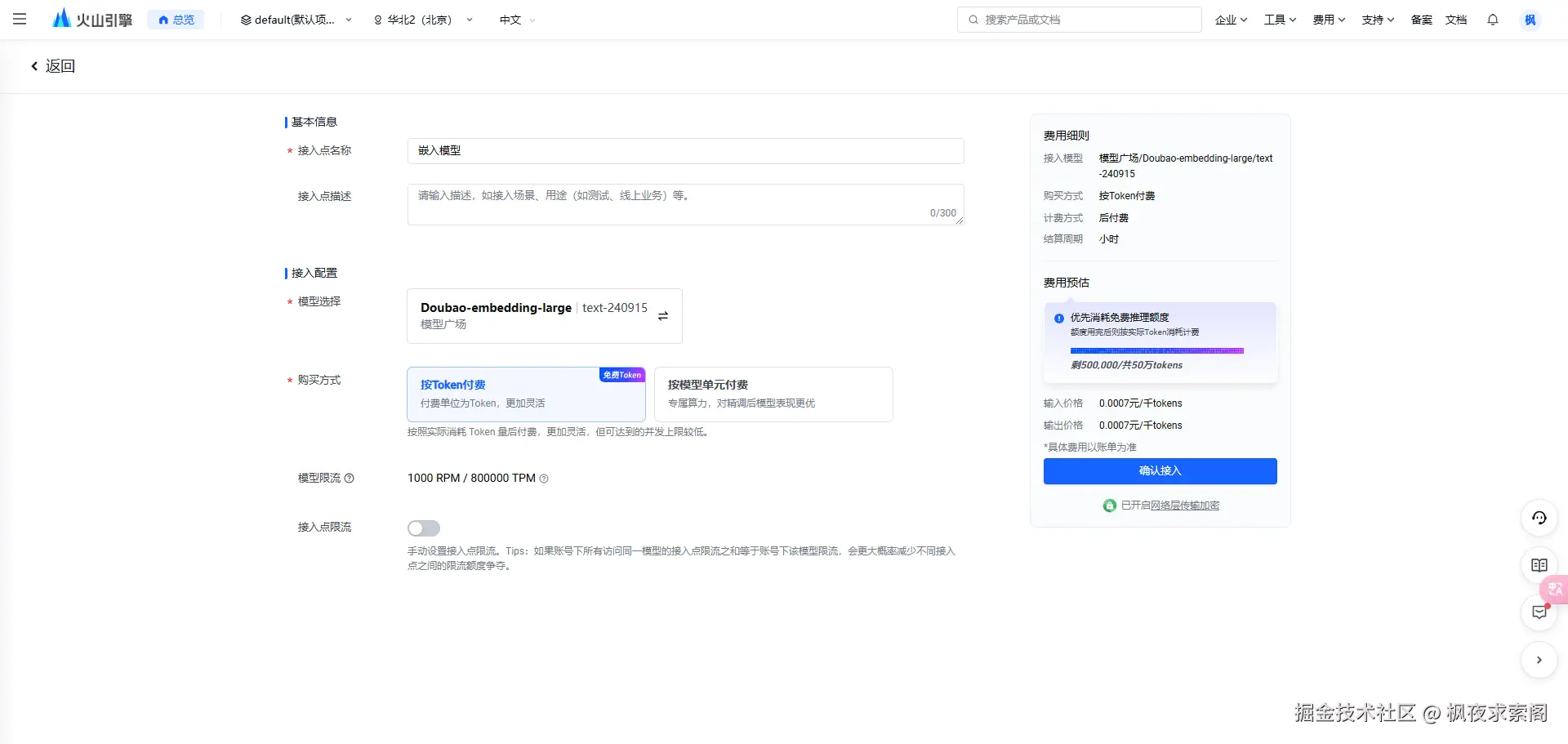Open the 文档 documentation link
Image resolution: width=1568 pixels, height=744 pixels.
click(1456, 20)
